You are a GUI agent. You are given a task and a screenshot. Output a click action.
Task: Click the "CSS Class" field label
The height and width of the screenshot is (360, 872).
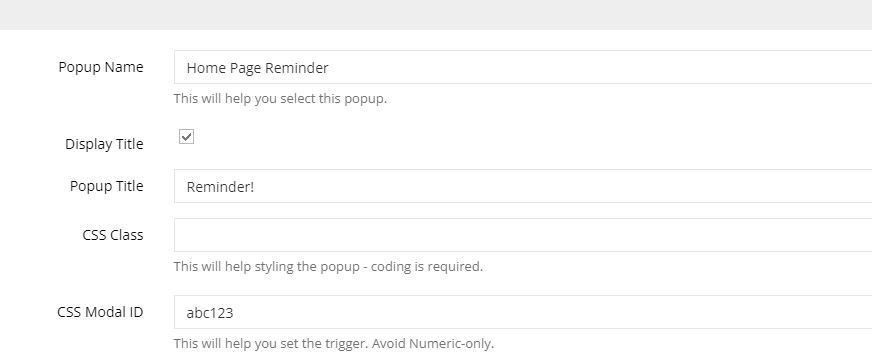113,235
